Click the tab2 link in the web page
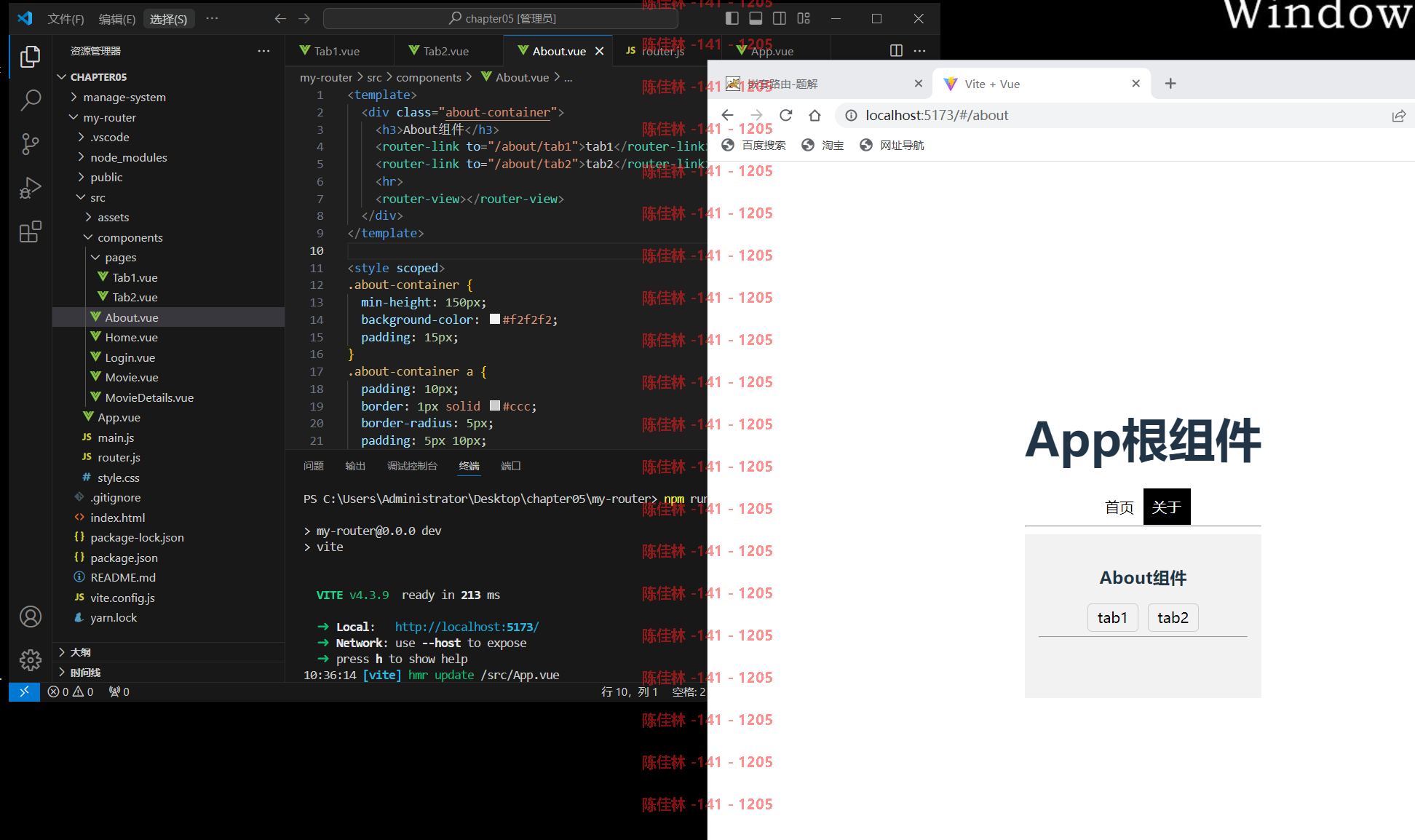This screenshot has height=840, width=1415. pos(1173,618)
